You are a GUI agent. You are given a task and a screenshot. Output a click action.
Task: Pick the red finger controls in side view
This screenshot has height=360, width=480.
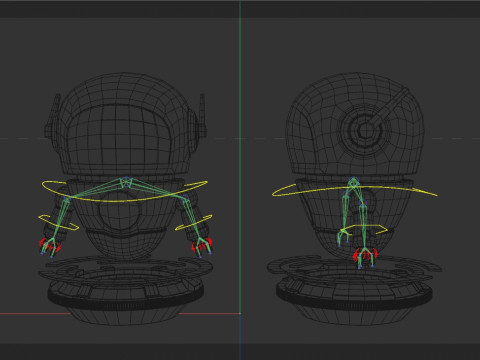(365, 256)
